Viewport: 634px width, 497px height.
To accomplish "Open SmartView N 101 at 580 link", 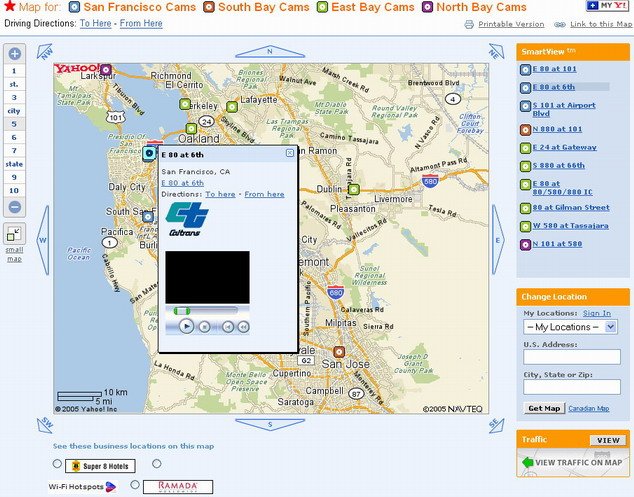I will [x=557, y=244].
